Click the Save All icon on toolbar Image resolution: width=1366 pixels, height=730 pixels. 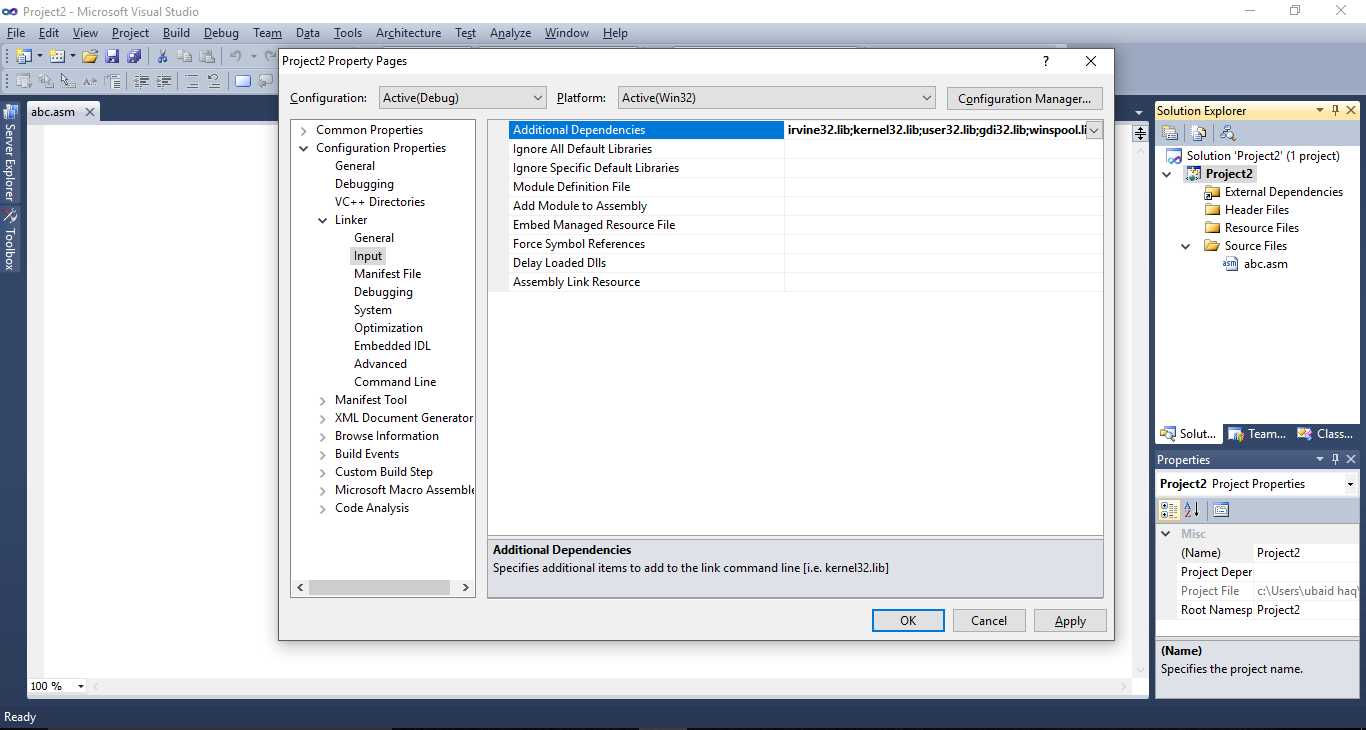tap(134, 55)
